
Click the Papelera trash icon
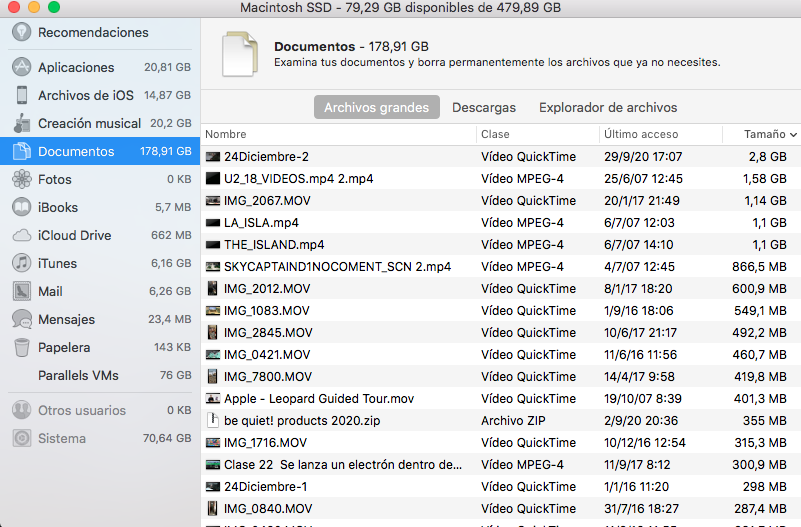coord(21,347)
